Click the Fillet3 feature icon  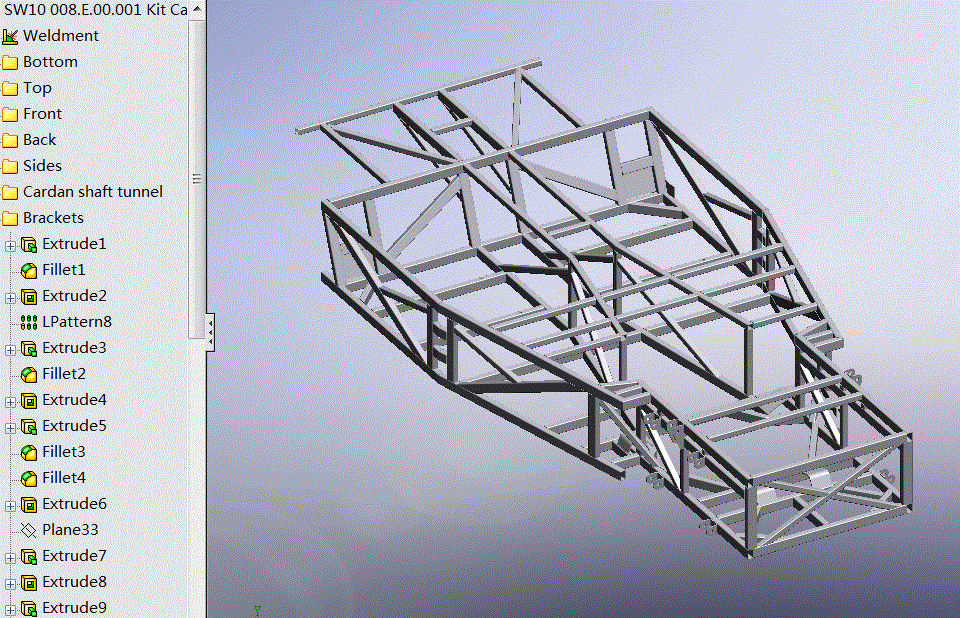tap(29, 453)
